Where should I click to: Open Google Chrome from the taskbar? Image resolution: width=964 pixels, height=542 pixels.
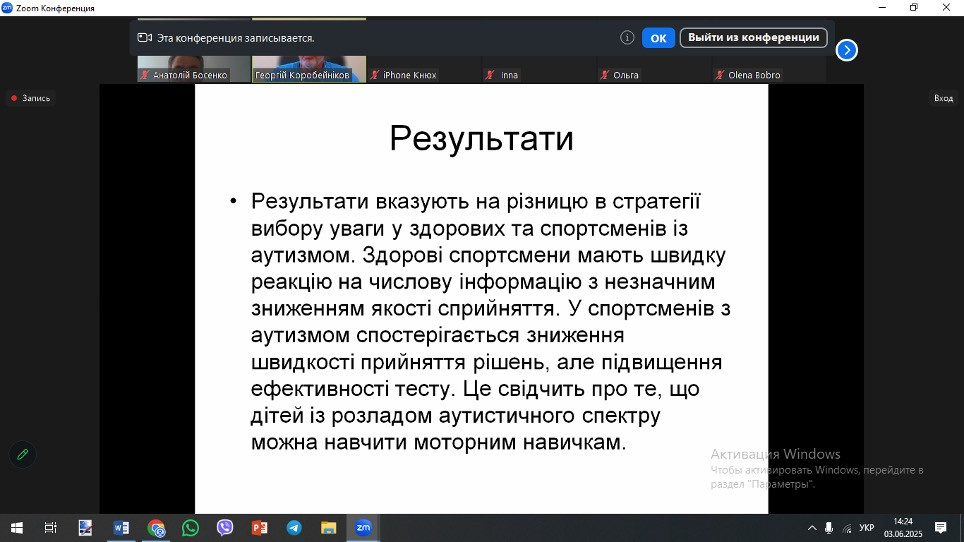(x=156, y=527)
